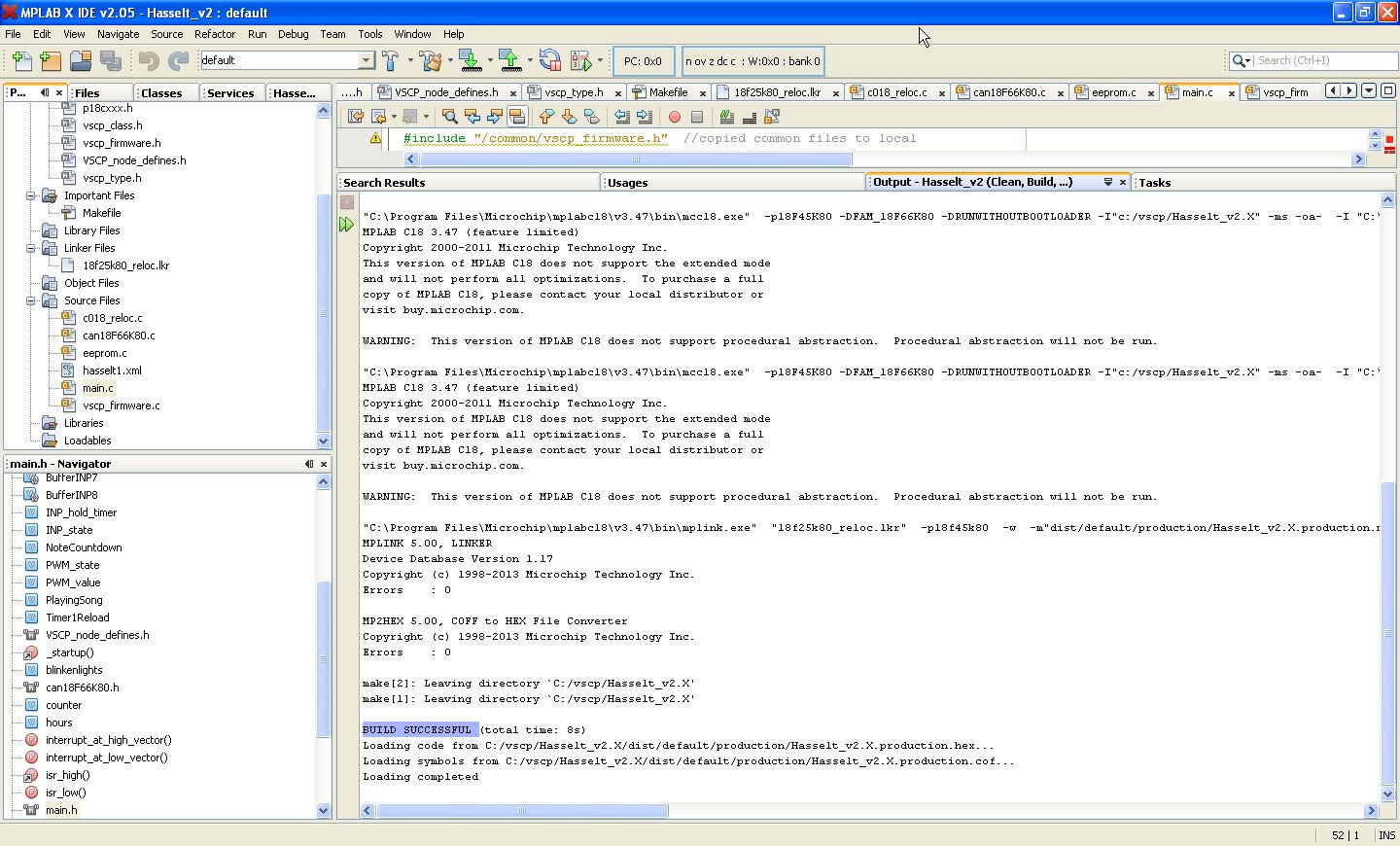Collapse the Linker Files folder
This screenshot has height=846, width=1400.
(31, 248)
